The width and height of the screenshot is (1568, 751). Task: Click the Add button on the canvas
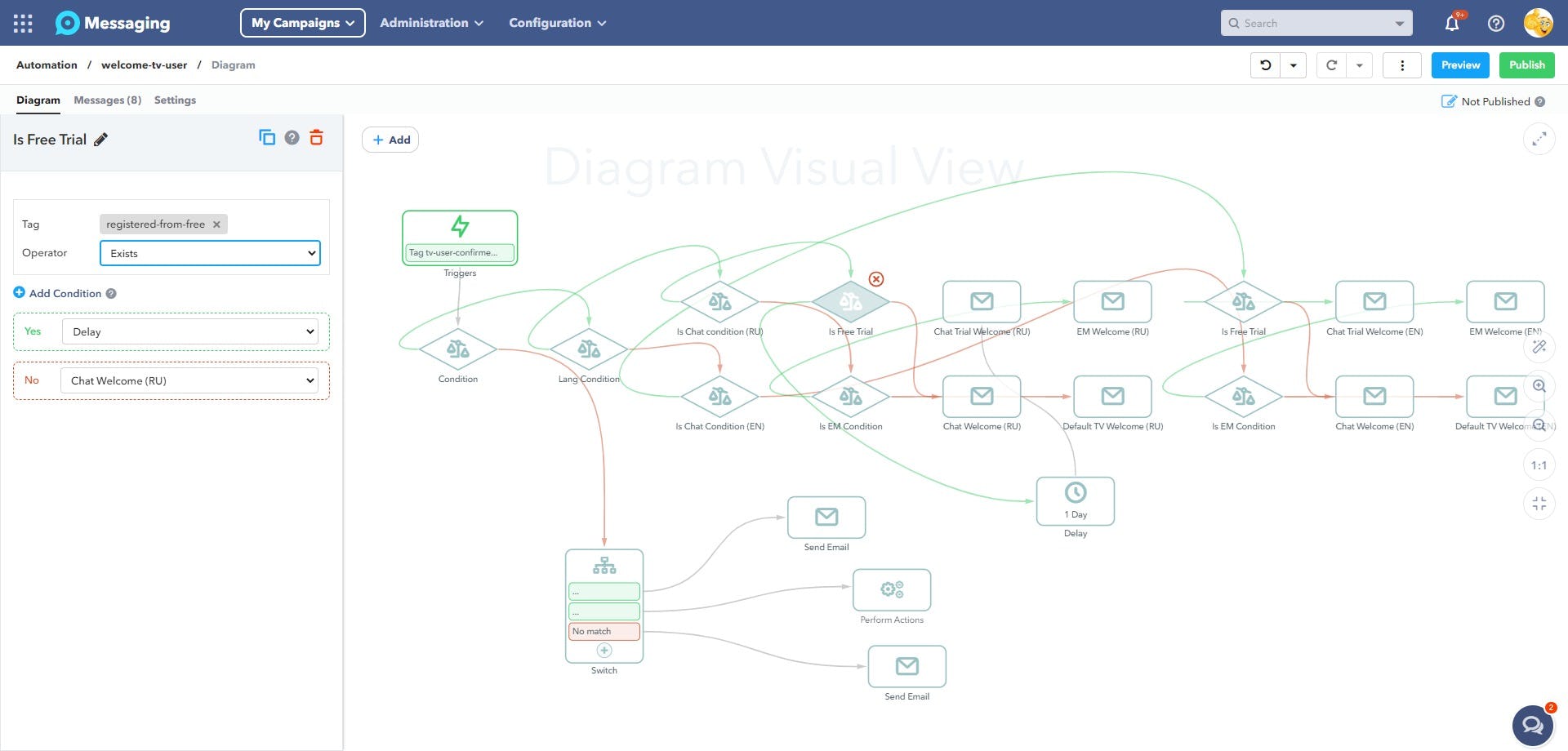(x=390, y=140)
